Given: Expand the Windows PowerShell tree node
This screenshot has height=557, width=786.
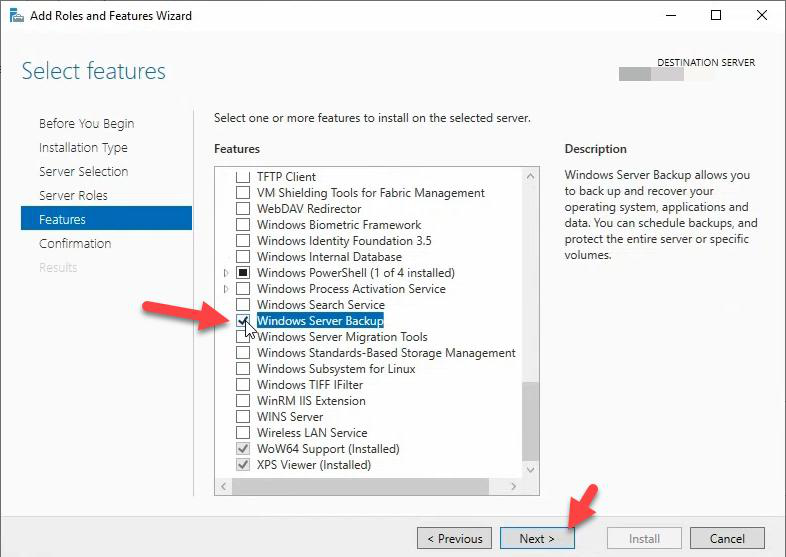Looking at the screenshot, I should [x=226, y=273].
